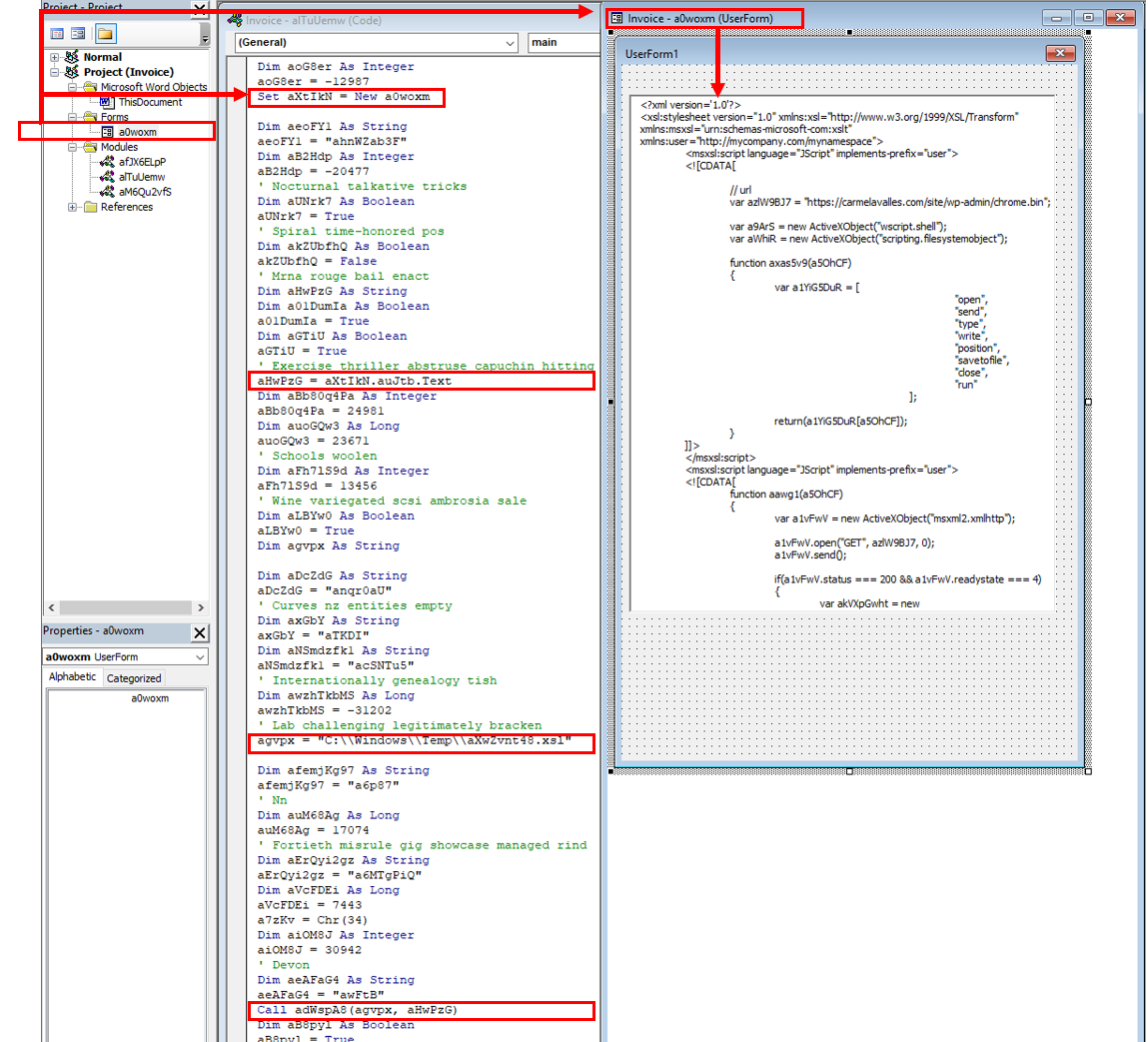Click the a0woxm form icon in tree

[x=107, y=132]
